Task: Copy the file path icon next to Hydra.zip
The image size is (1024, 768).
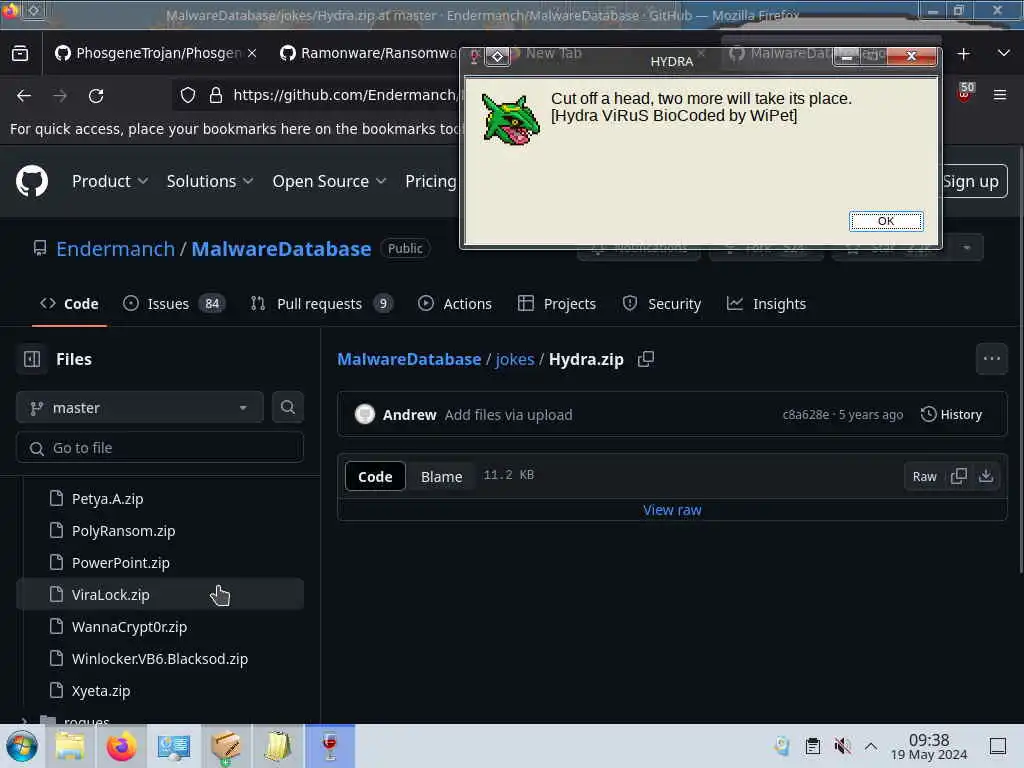Action: pyautogui.click(x=646, y=359)
